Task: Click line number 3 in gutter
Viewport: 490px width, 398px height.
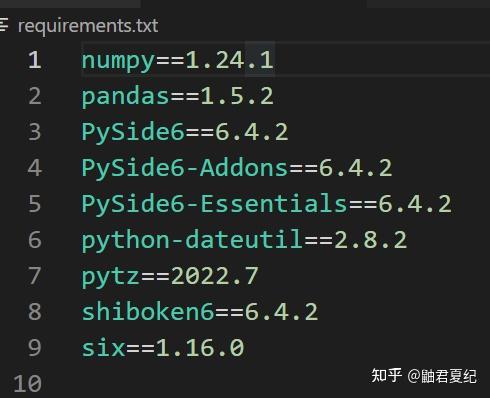Action: tap(35, 132)
